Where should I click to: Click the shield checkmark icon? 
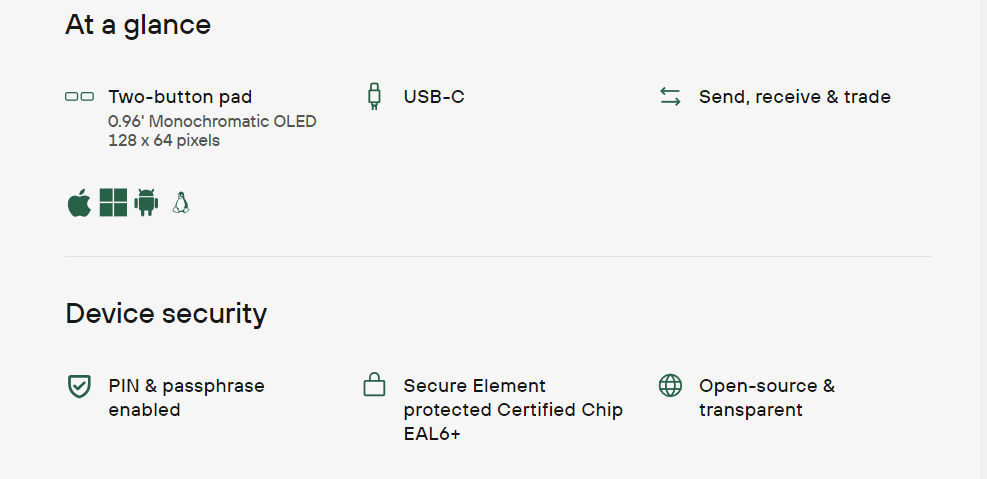79,386
